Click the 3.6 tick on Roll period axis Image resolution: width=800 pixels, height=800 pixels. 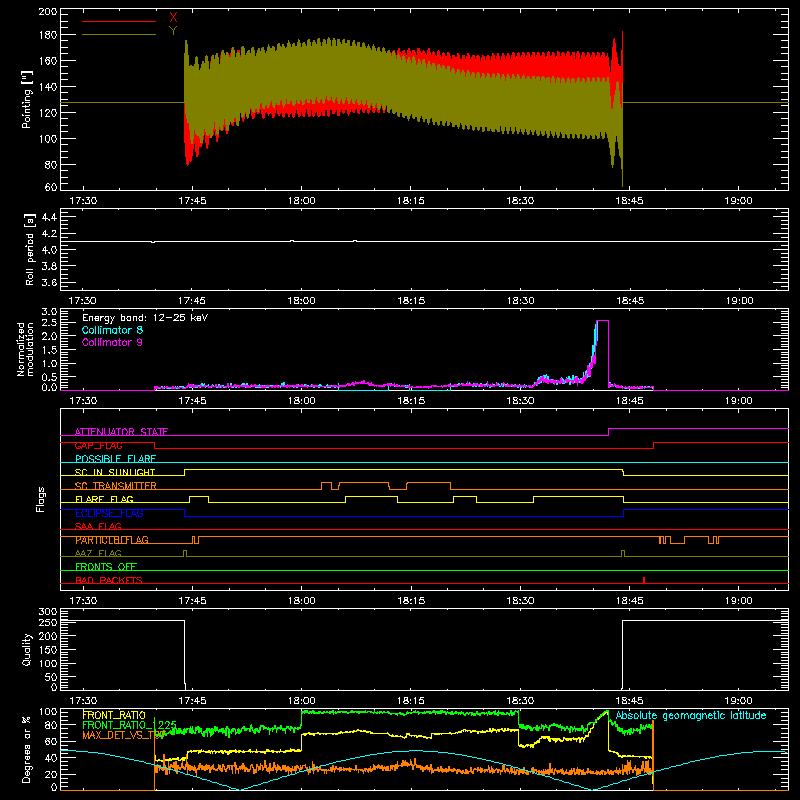click(x=49, y=282)
